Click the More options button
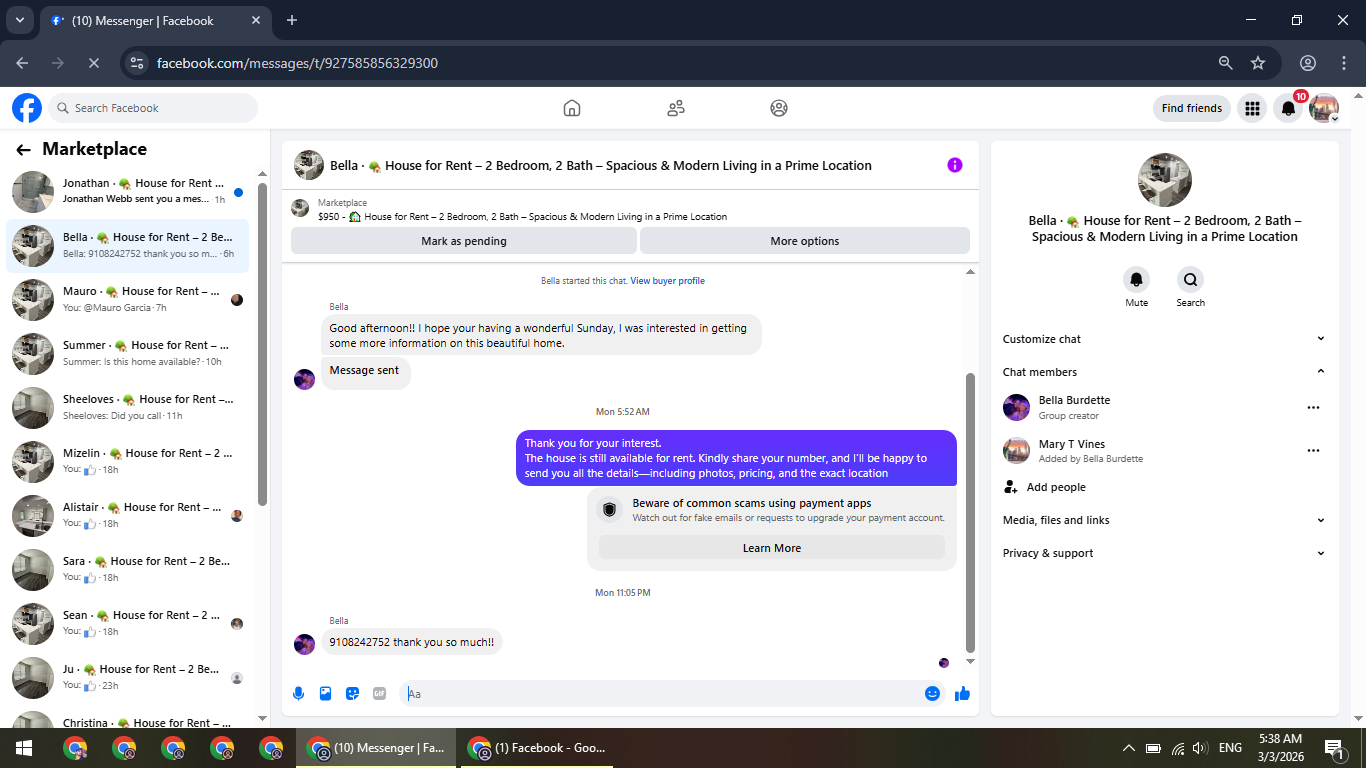This screenshot has width=1366, height=768. coord(805,241)
